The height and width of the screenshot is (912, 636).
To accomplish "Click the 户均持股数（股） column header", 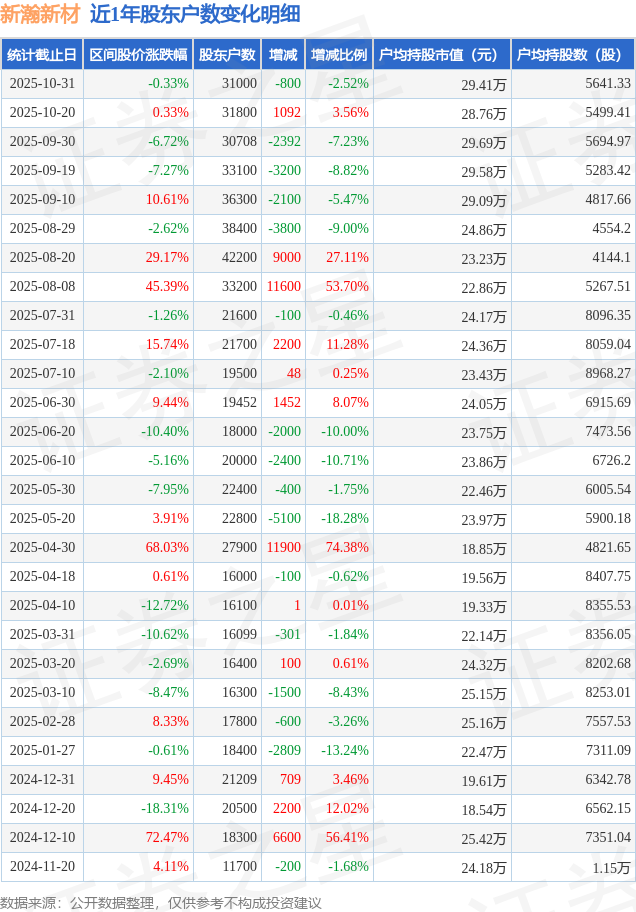I will [x=573, y=55].
